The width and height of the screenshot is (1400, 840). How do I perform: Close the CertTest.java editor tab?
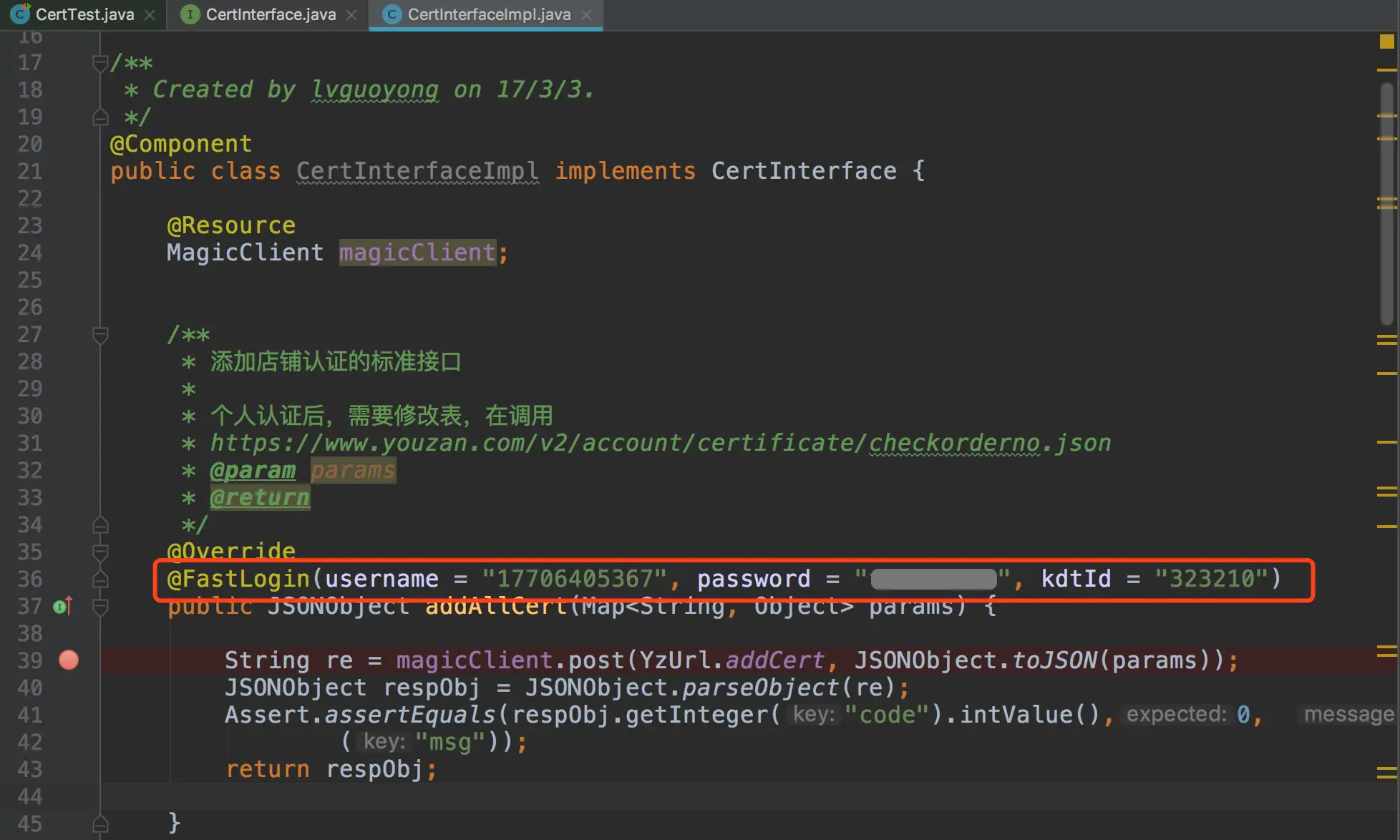click(x=150, y=15)
